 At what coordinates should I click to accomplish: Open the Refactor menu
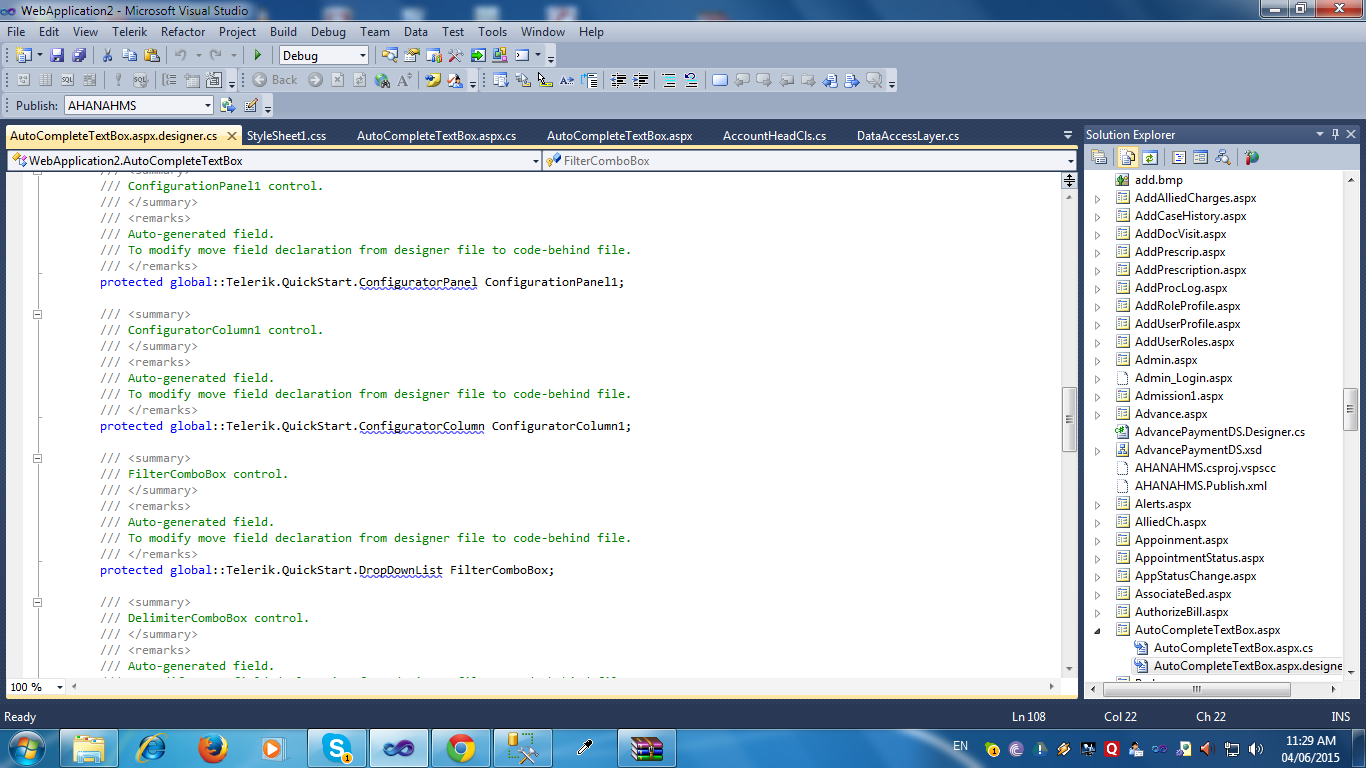click(183, 32)
